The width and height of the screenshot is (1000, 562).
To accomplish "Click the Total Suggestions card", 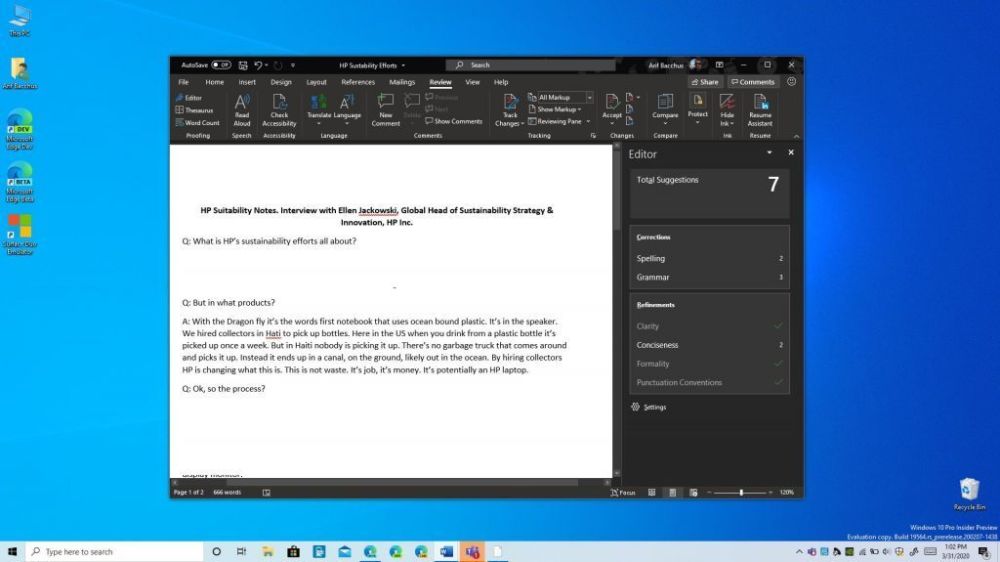I will tap(709, 194).
